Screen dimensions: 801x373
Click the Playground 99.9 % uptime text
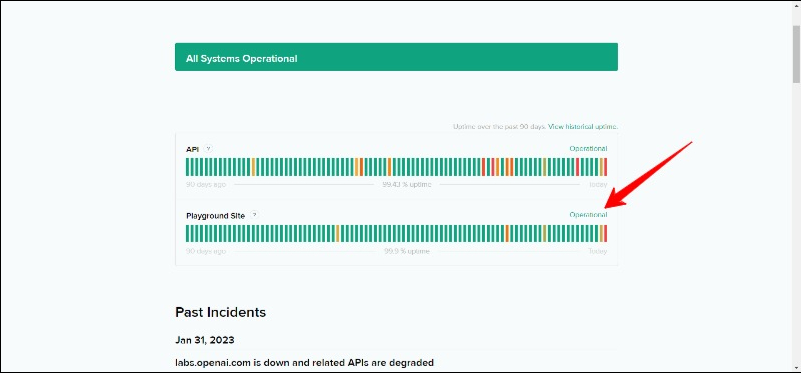click(x=407, y=251)
